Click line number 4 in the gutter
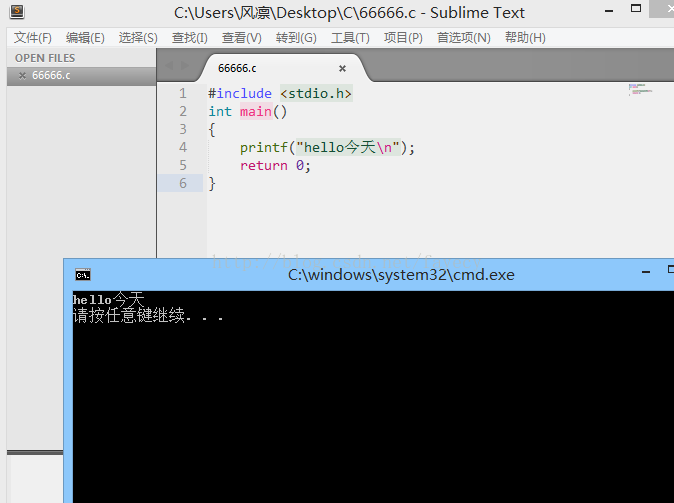This screenshot has width=674, height=503. tap(183, 147)
